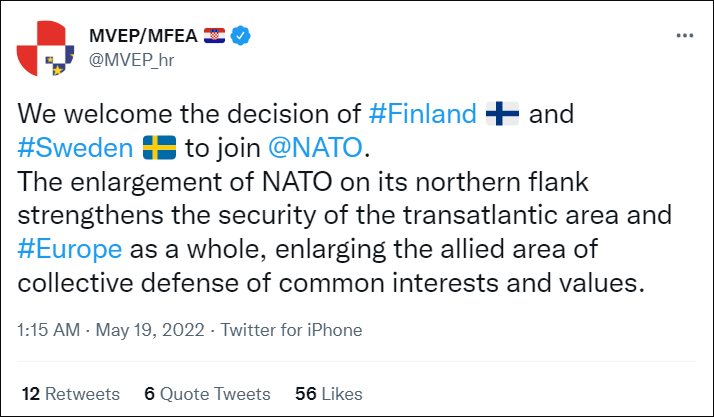This screenshot has height=417, width=714.
Task: Click the Croatian flag beside the name
Action: [x=214, y=37]
